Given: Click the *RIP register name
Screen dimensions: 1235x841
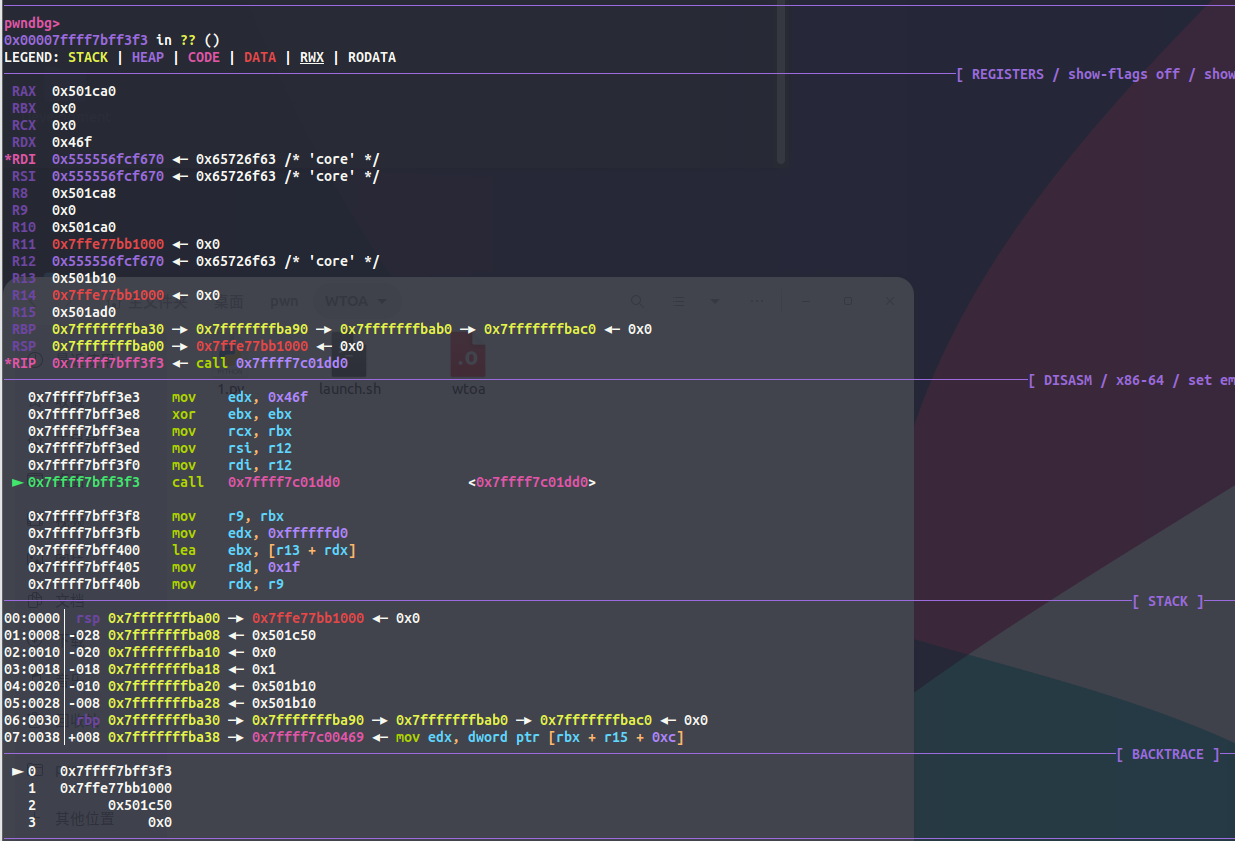Looking at the screenshot, I should (20, 363).
